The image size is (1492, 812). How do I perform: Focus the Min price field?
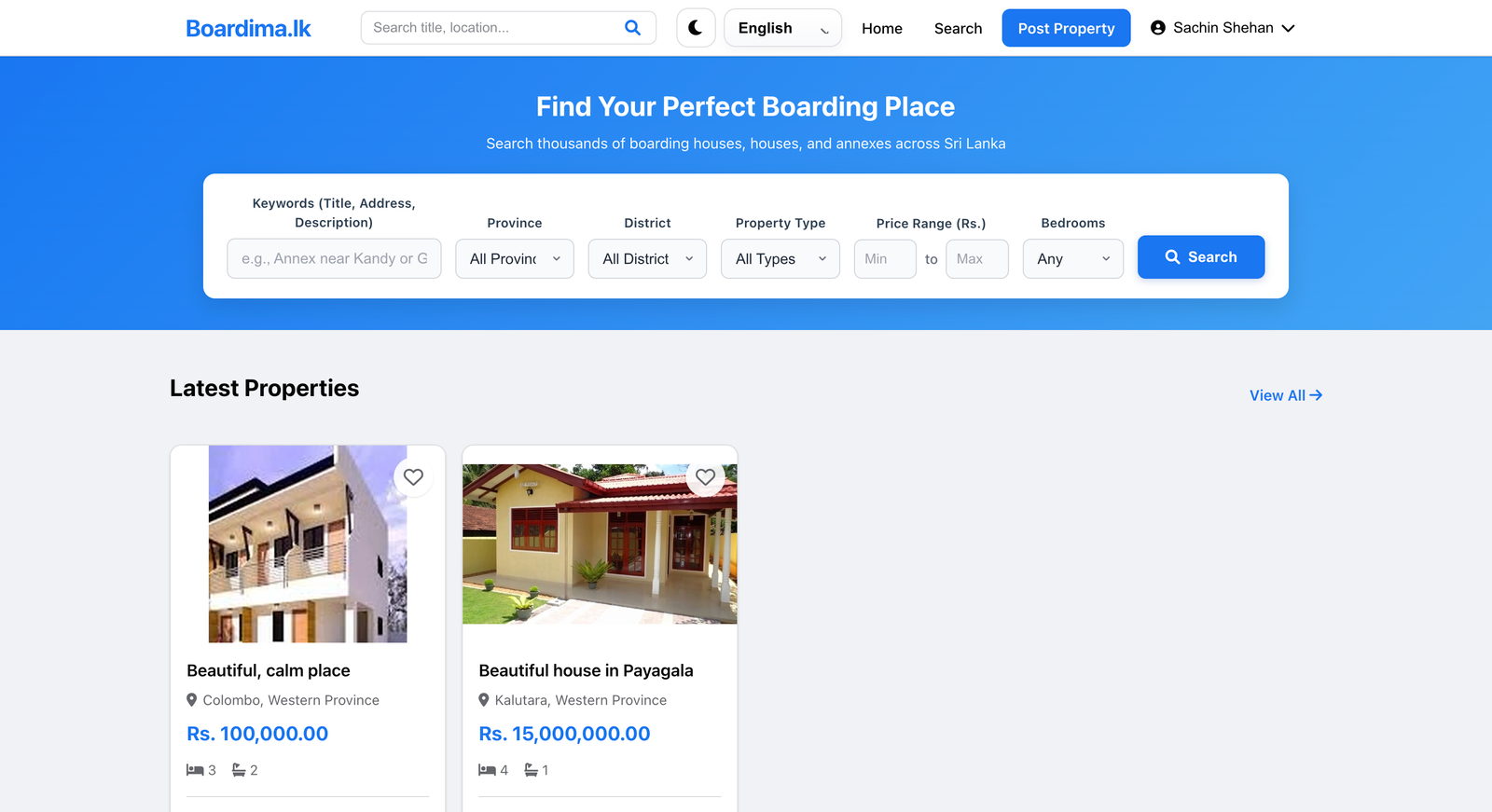coord(885,258)
